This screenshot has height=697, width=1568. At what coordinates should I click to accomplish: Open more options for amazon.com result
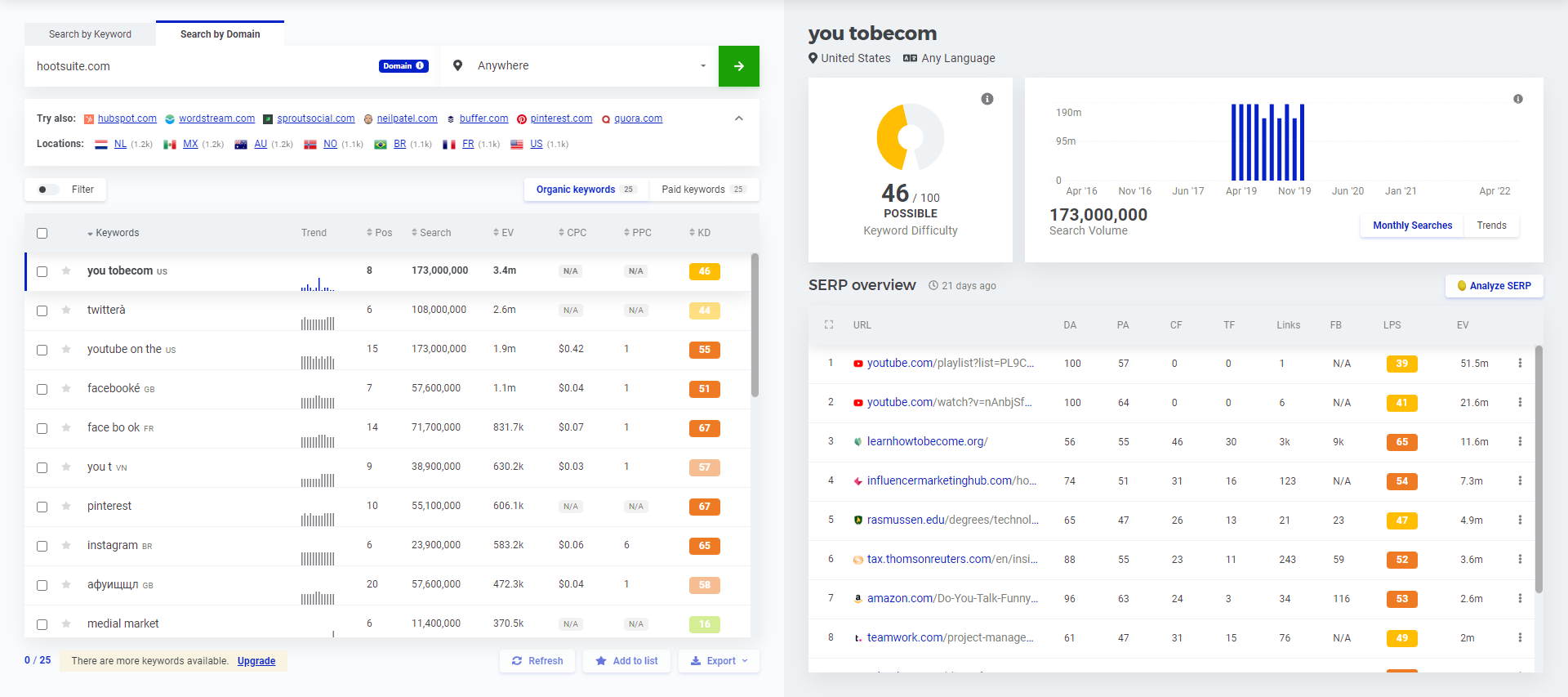(x=1520, y=598)
